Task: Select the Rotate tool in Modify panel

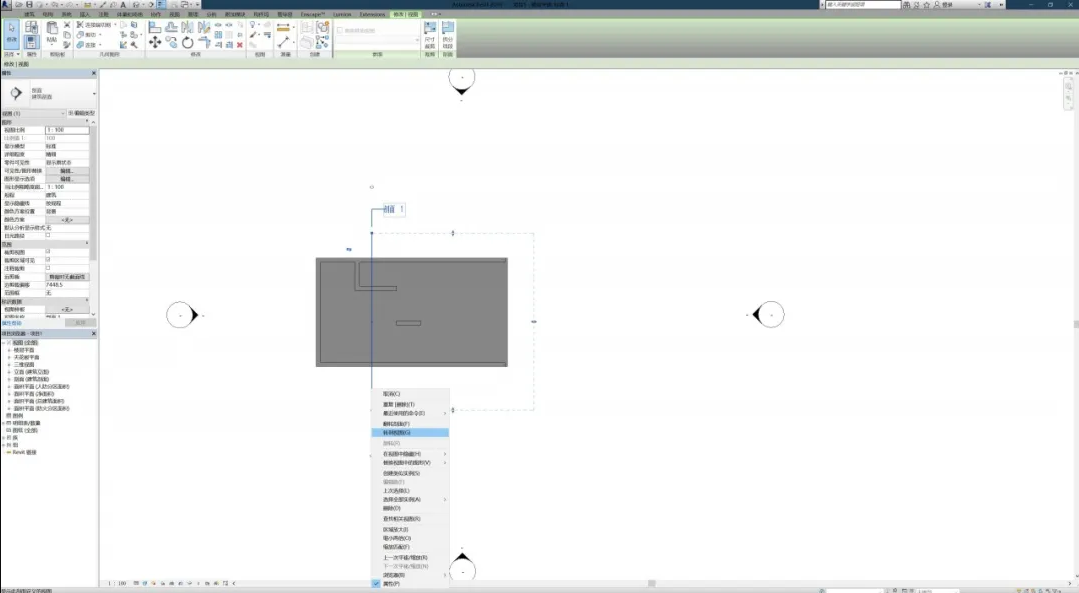Action: pyautogui.click(x=187, y=43)
